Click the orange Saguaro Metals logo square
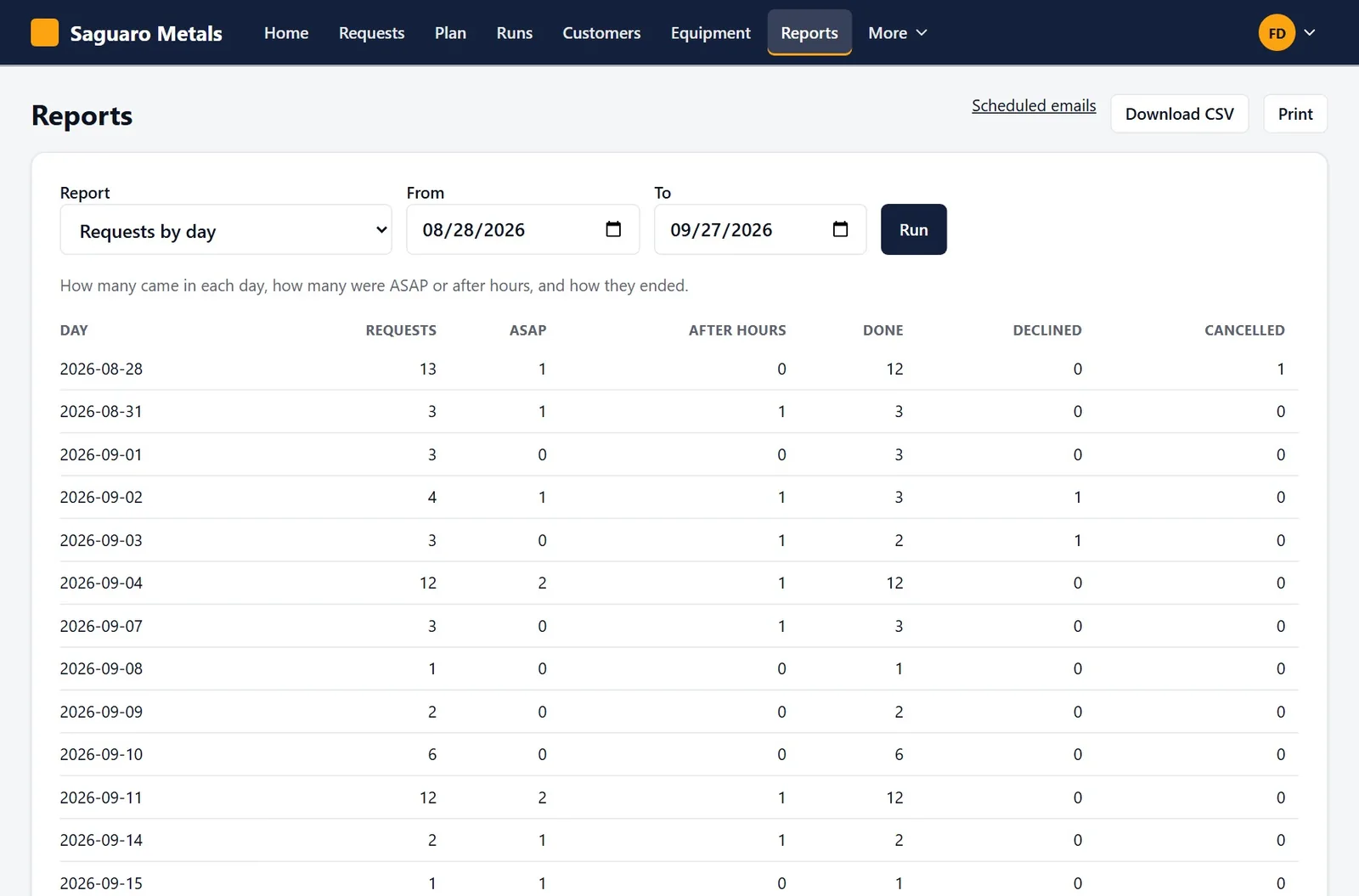This screenshot has height=896, width=1359. 44,33
